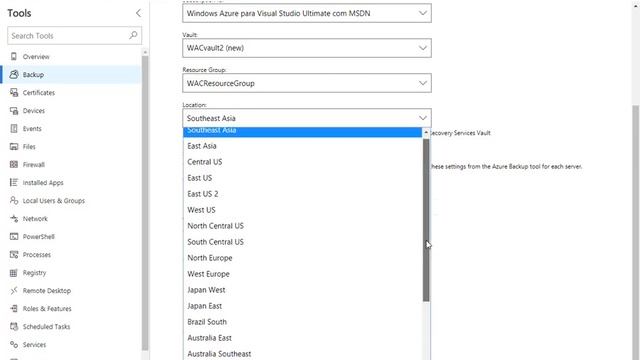Go to PowerShell label

pyautogui.click(x=38, y=236)
